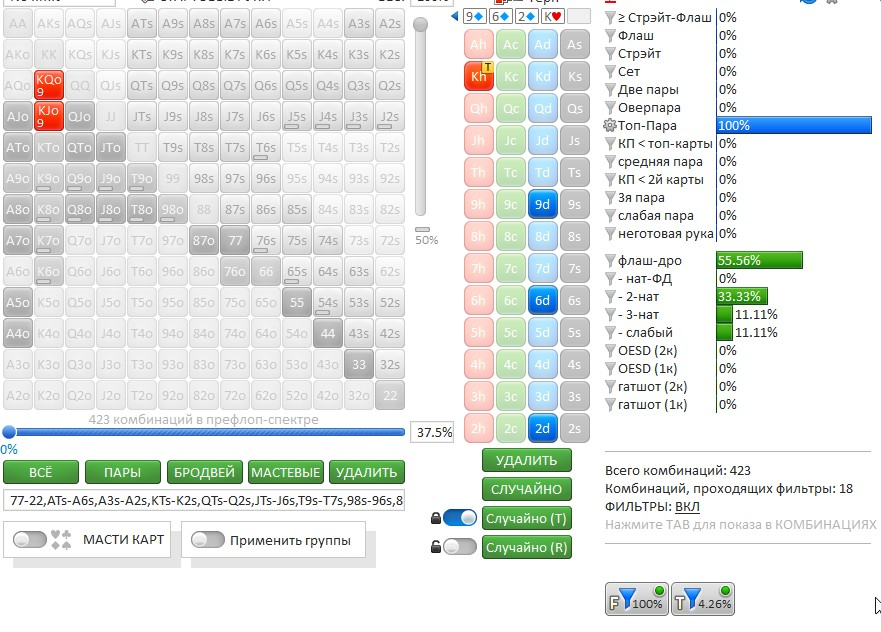Click the filter funnel next to Стрэйт-Флаш

(610, 18)
